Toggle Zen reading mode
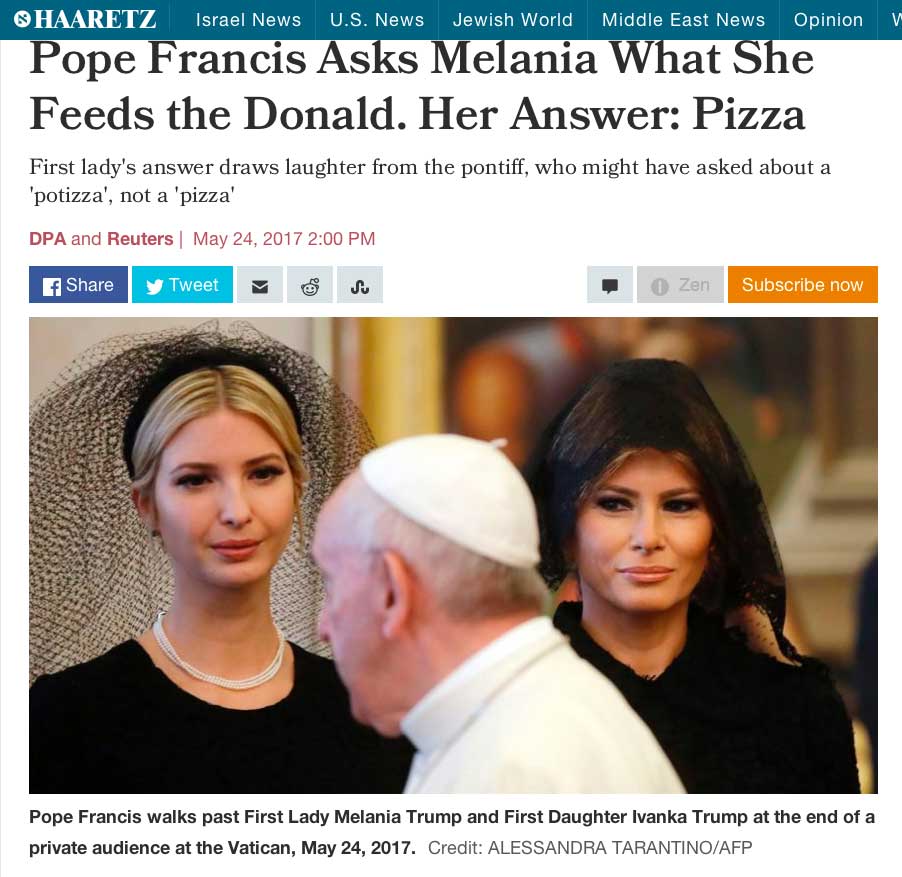Viewport: 902px width, 877px height. (680, 285)
